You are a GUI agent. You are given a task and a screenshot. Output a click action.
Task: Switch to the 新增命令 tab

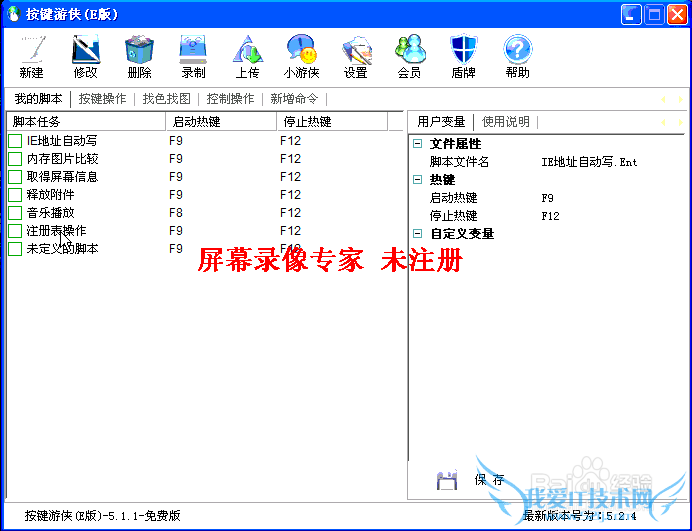click(x=294, y=98)
